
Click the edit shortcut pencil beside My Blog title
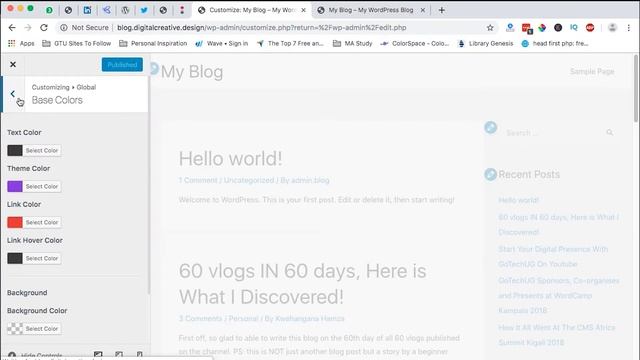154,68
